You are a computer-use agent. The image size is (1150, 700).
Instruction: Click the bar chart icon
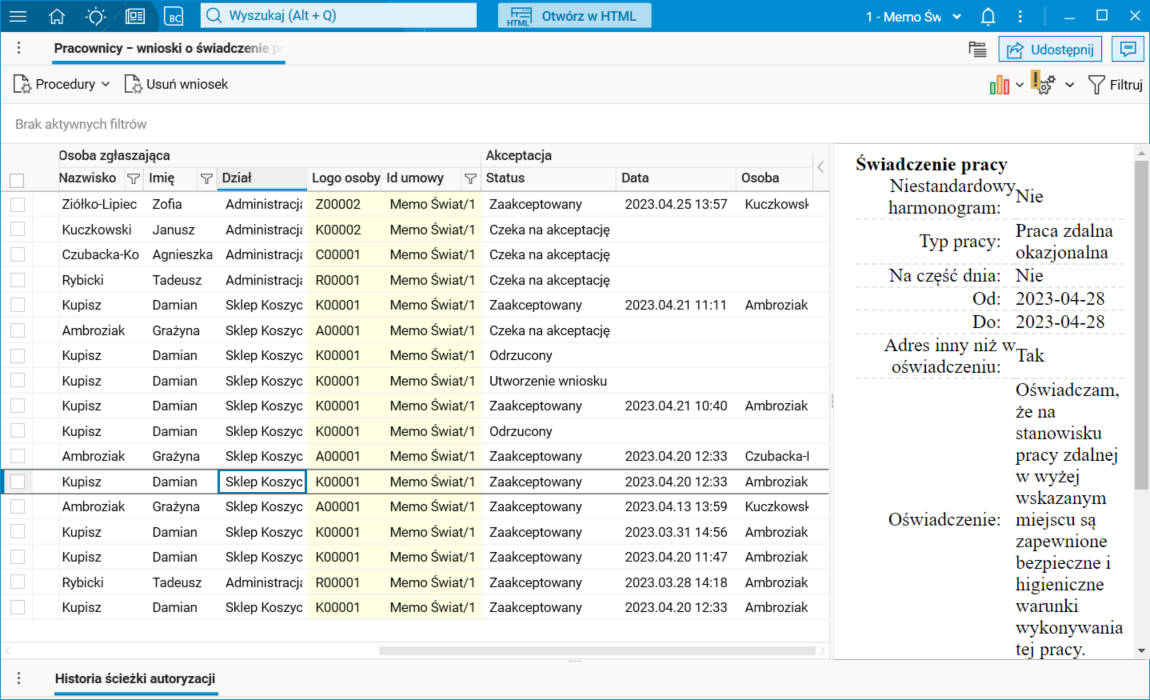click(x=999, y=85)
